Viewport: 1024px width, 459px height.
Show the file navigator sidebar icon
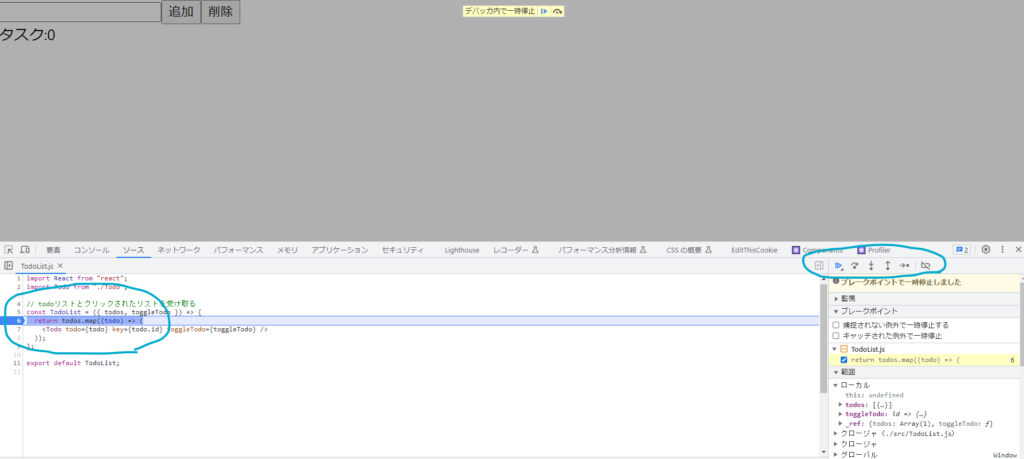pyautogui.click(x=9, y=266)
